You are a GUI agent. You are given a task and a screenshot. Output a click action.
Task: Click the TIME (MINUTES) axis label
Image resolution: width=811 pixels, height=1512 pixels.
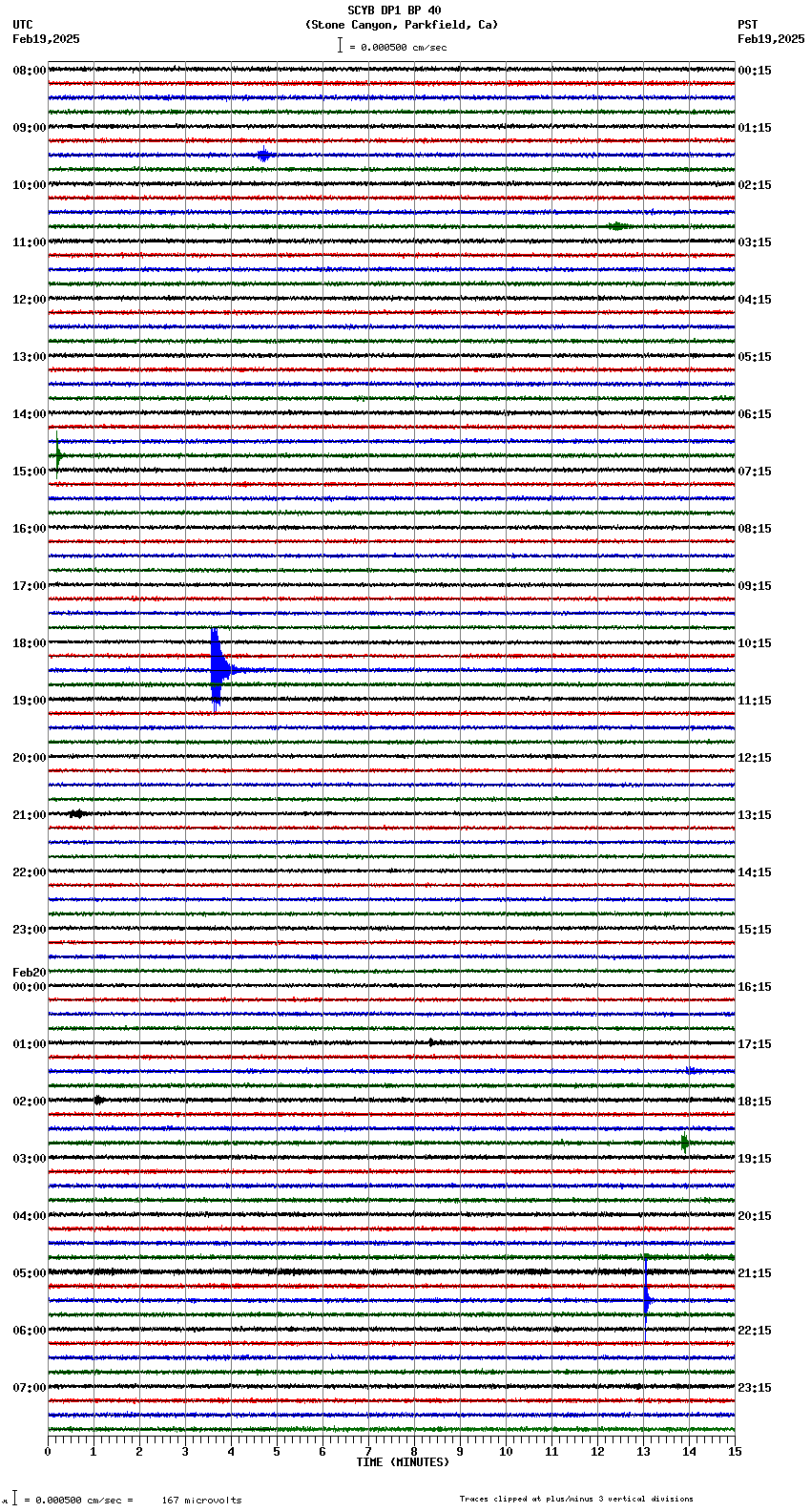pyautogui.click(x=403, y=1462)
